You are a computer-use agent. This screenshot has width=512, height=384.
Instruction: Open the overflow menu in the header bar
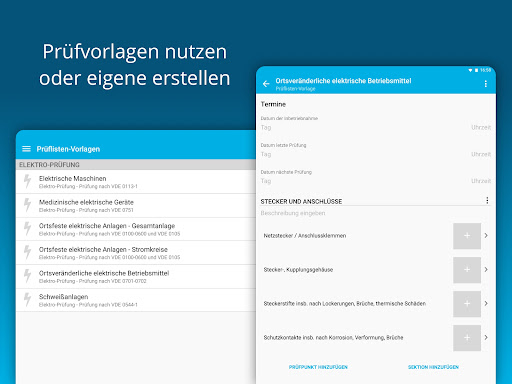click(486, 84)
